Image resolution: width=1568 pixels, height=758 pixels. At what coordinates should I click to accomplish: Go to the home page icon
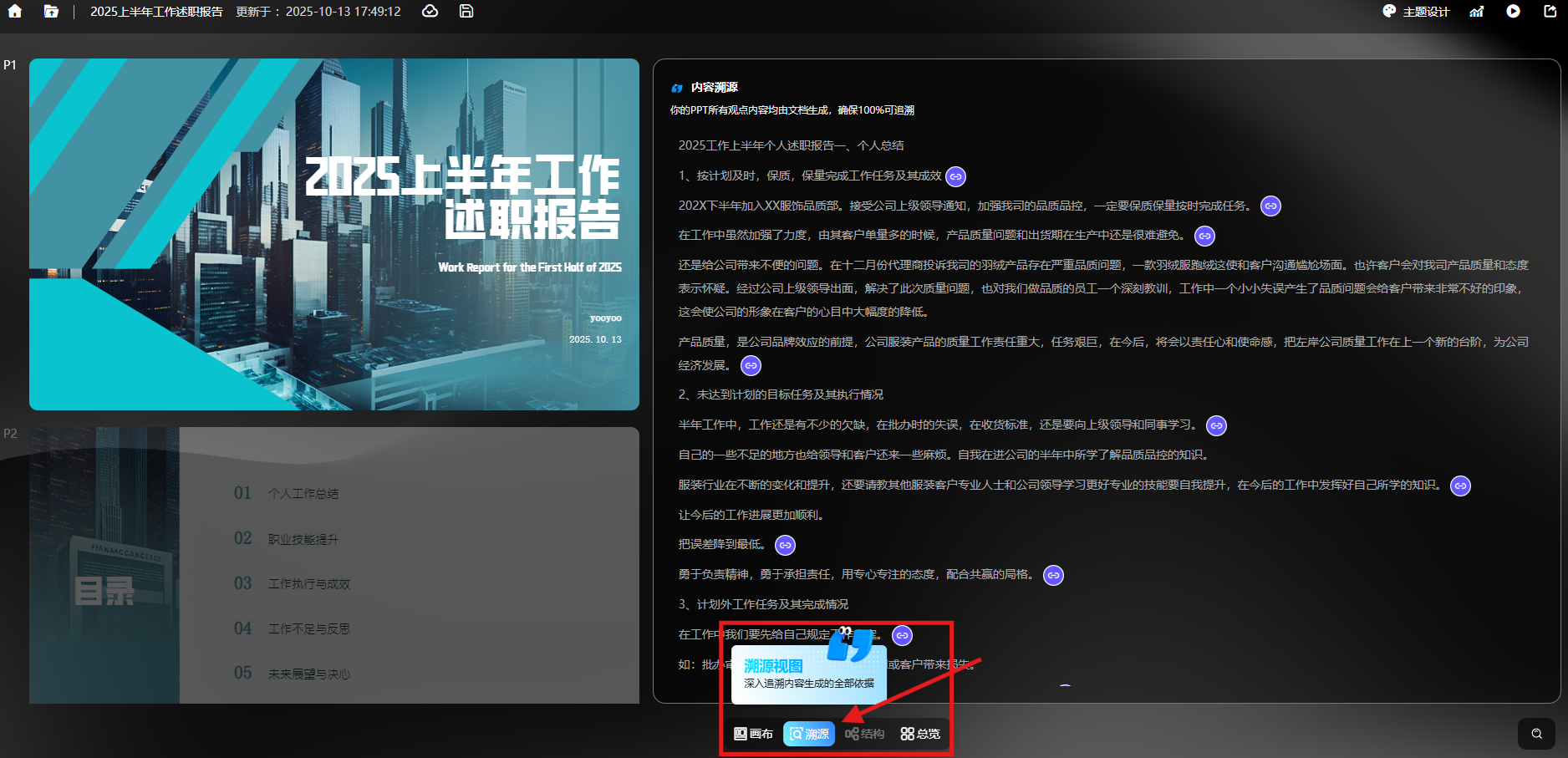pyautogui.click(x=15, y=12)
